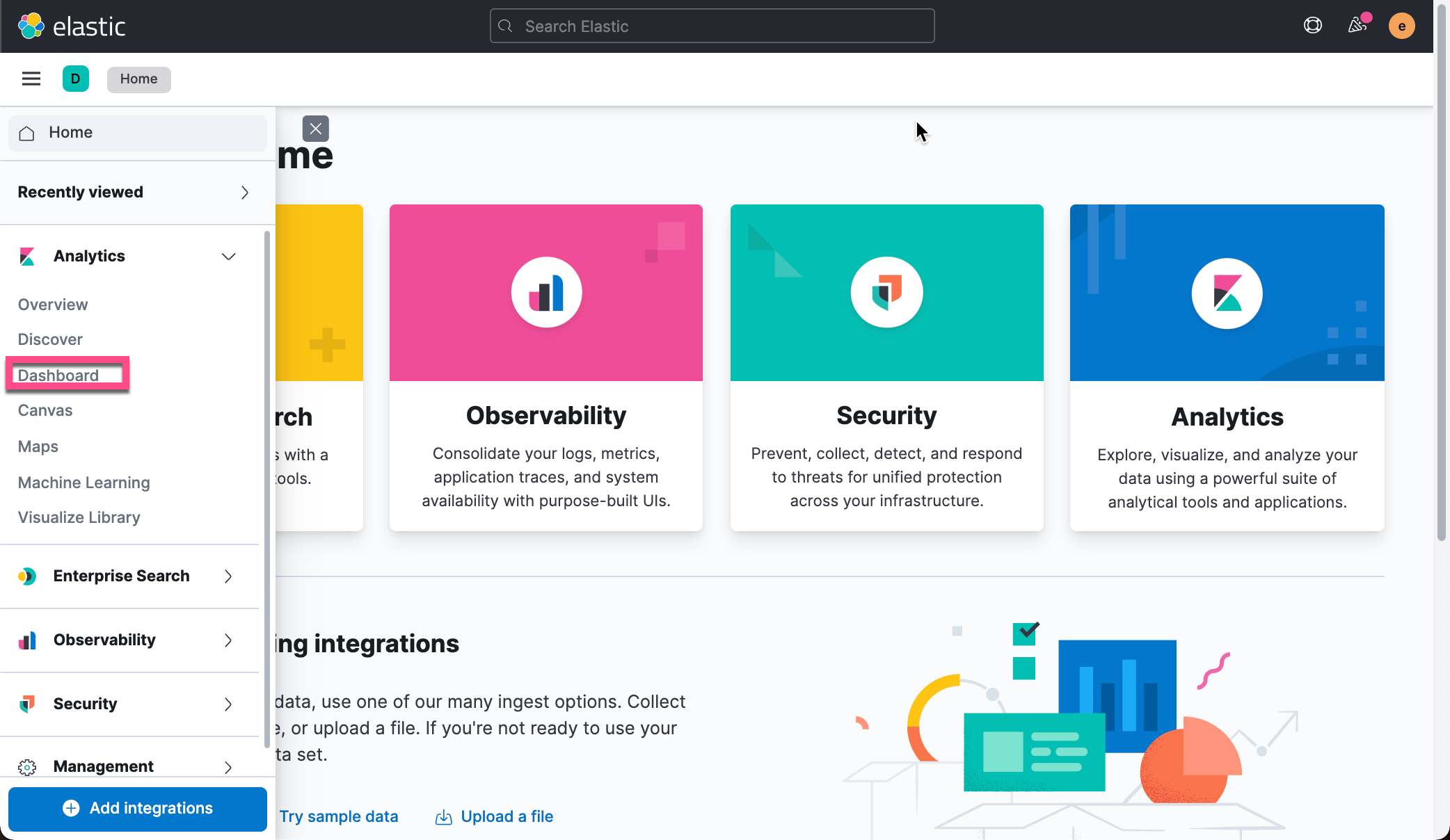The width and height of the screenshot is (1450, 840).
Task: Open Dashboard from Analytics menu
Action: click(58, 375)
